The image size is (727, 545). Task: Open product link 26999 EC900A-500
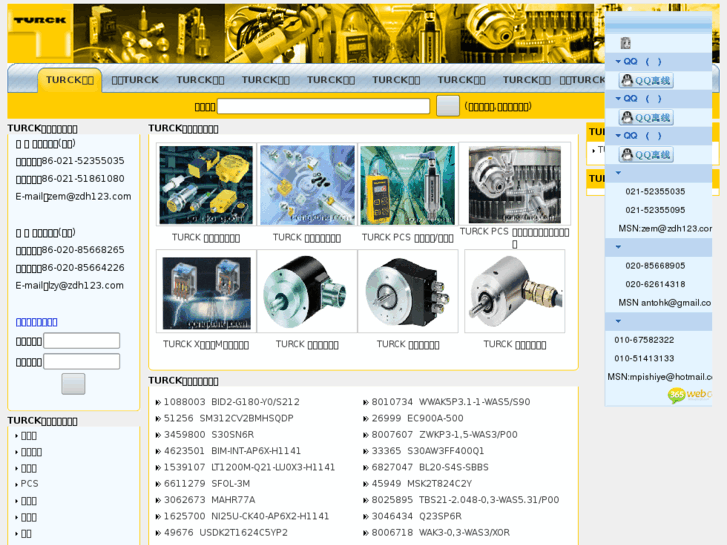417,418
